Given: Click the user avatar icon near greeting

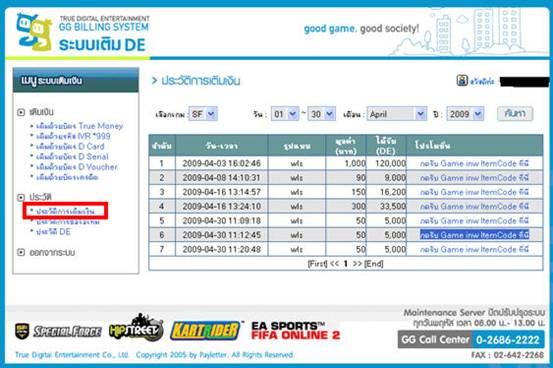Looking at the screenshot, I should pyautogui.click(x=462, y=80).
